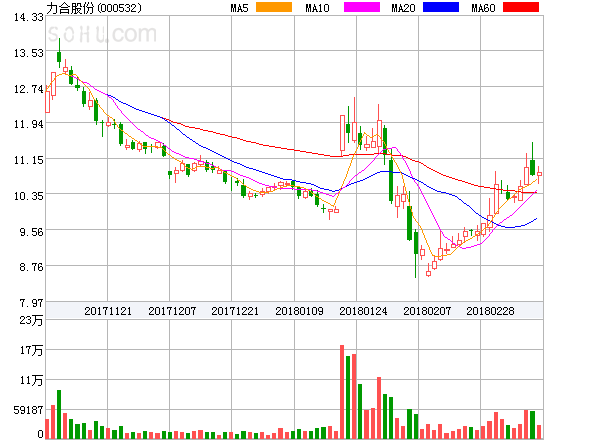Click the 20180124 date label
This screenshot has width=600, height=440.
tap(363, 311)
